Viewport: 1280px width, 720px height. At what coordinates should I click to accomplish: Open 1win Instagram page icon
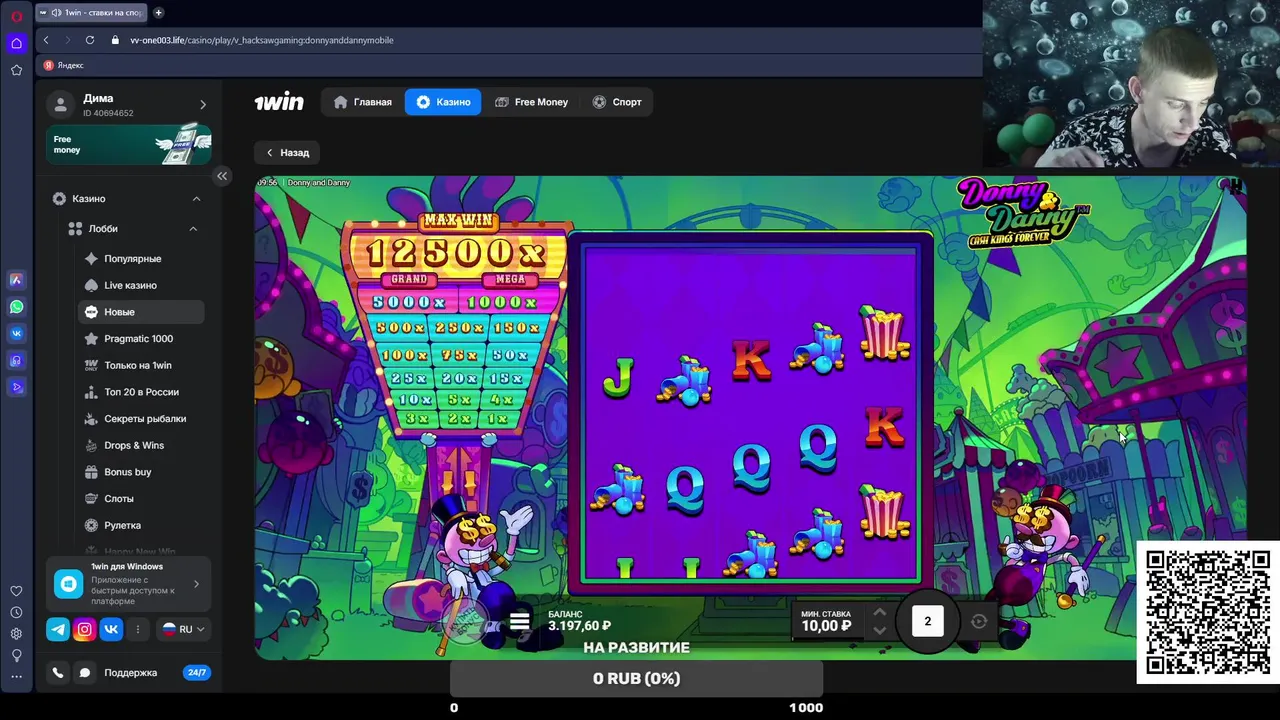84,629
